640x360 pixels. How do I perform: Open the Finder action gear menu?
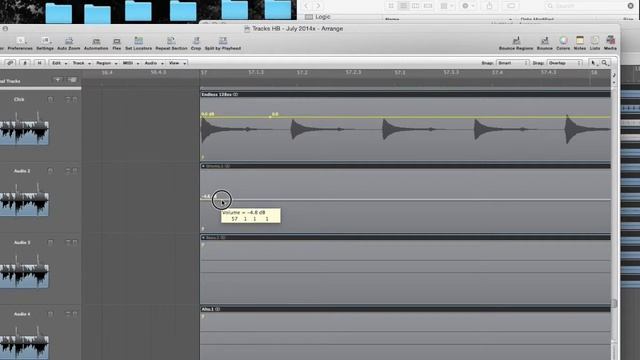point(468,6)
